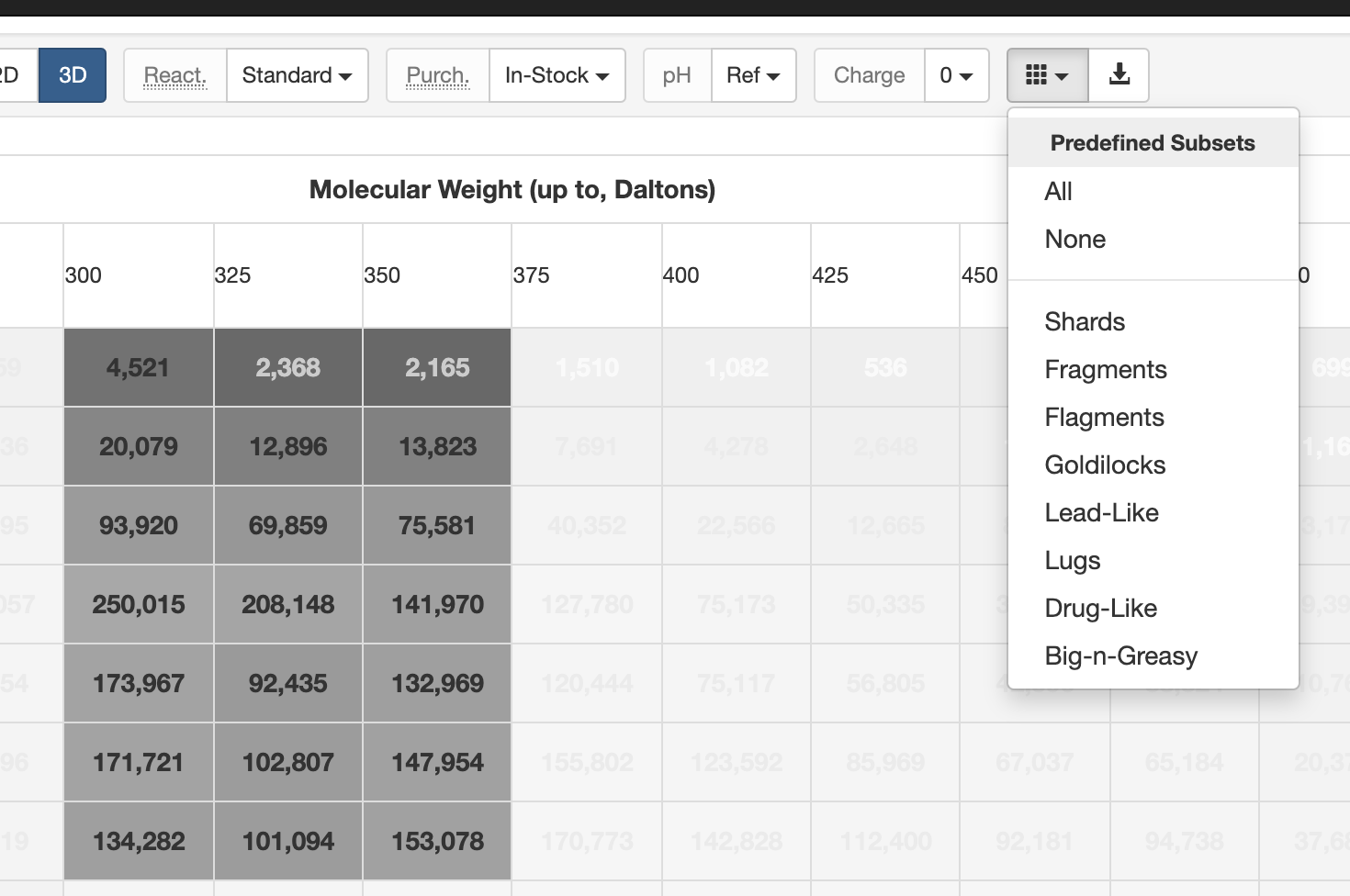Click the 450 column header

point(984,275)
